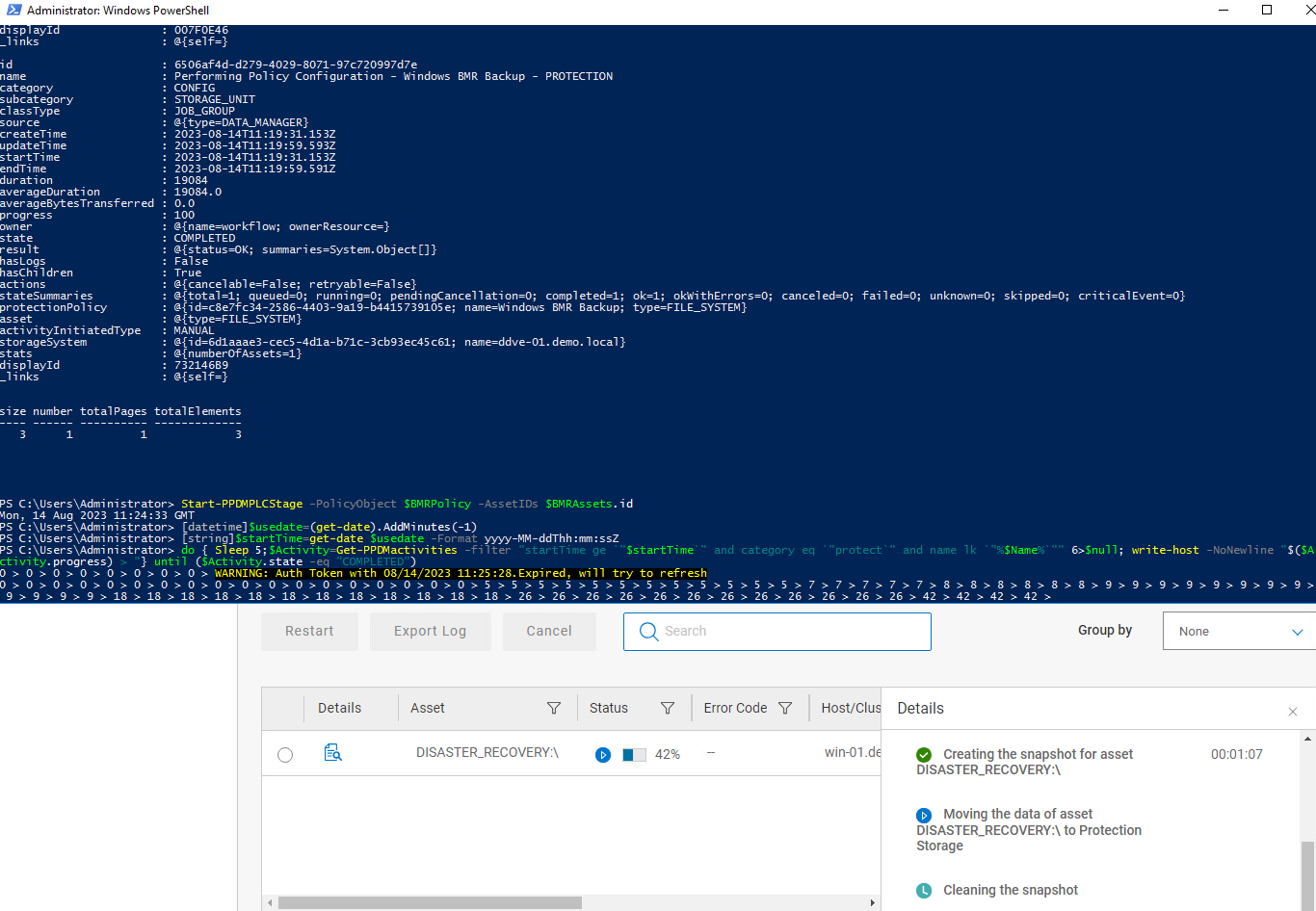The height and width of the screenshot is (911, 1316).
Task: Click the 'duration : 19084' line
Action: [x=104, y=180]
